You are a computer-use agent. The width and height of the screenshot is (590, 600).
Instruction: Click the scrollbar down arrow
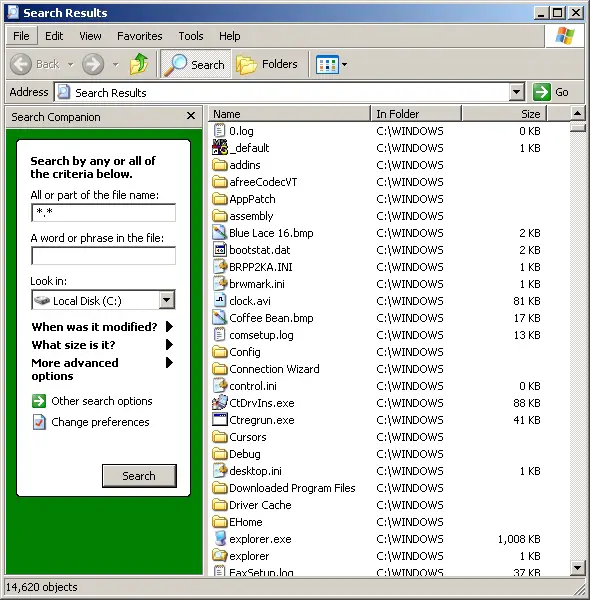577,567
